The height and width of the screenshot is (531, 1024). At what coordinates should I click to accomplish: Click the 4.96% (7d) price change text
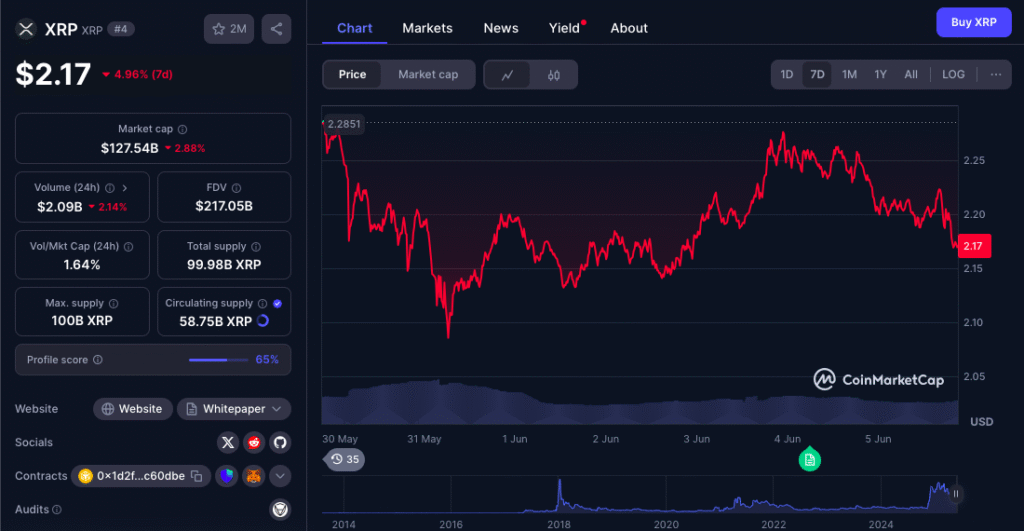143,74
